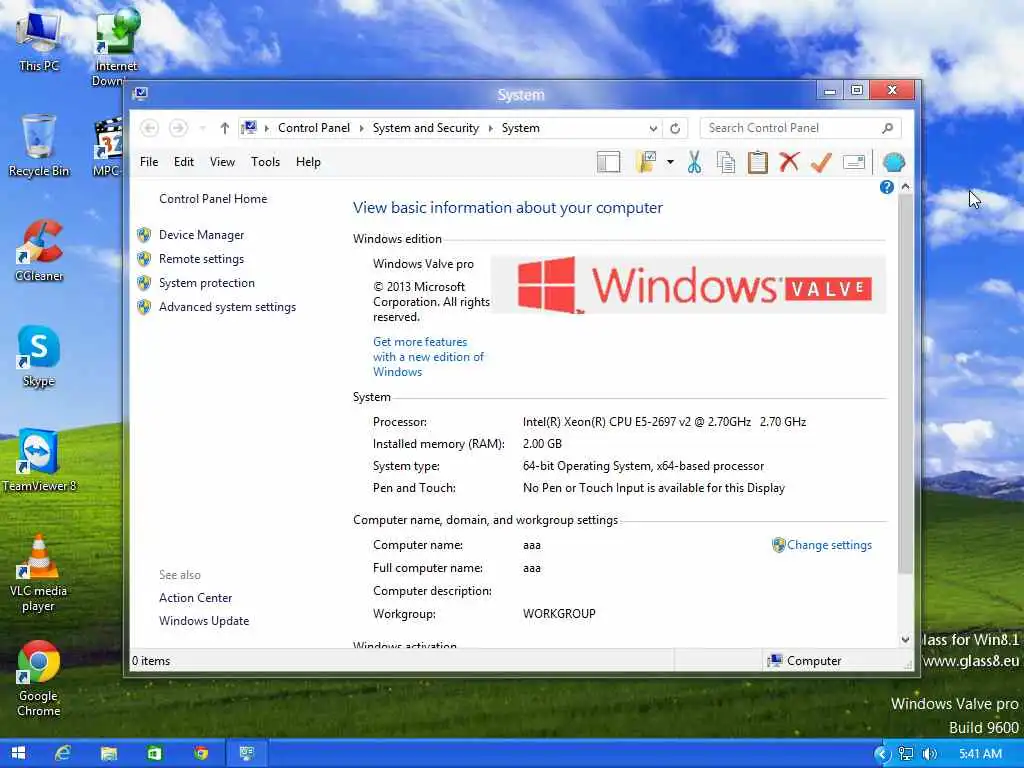
Task: Click the scrollbar up arrow in System window
Action: [x=905, y=187]
